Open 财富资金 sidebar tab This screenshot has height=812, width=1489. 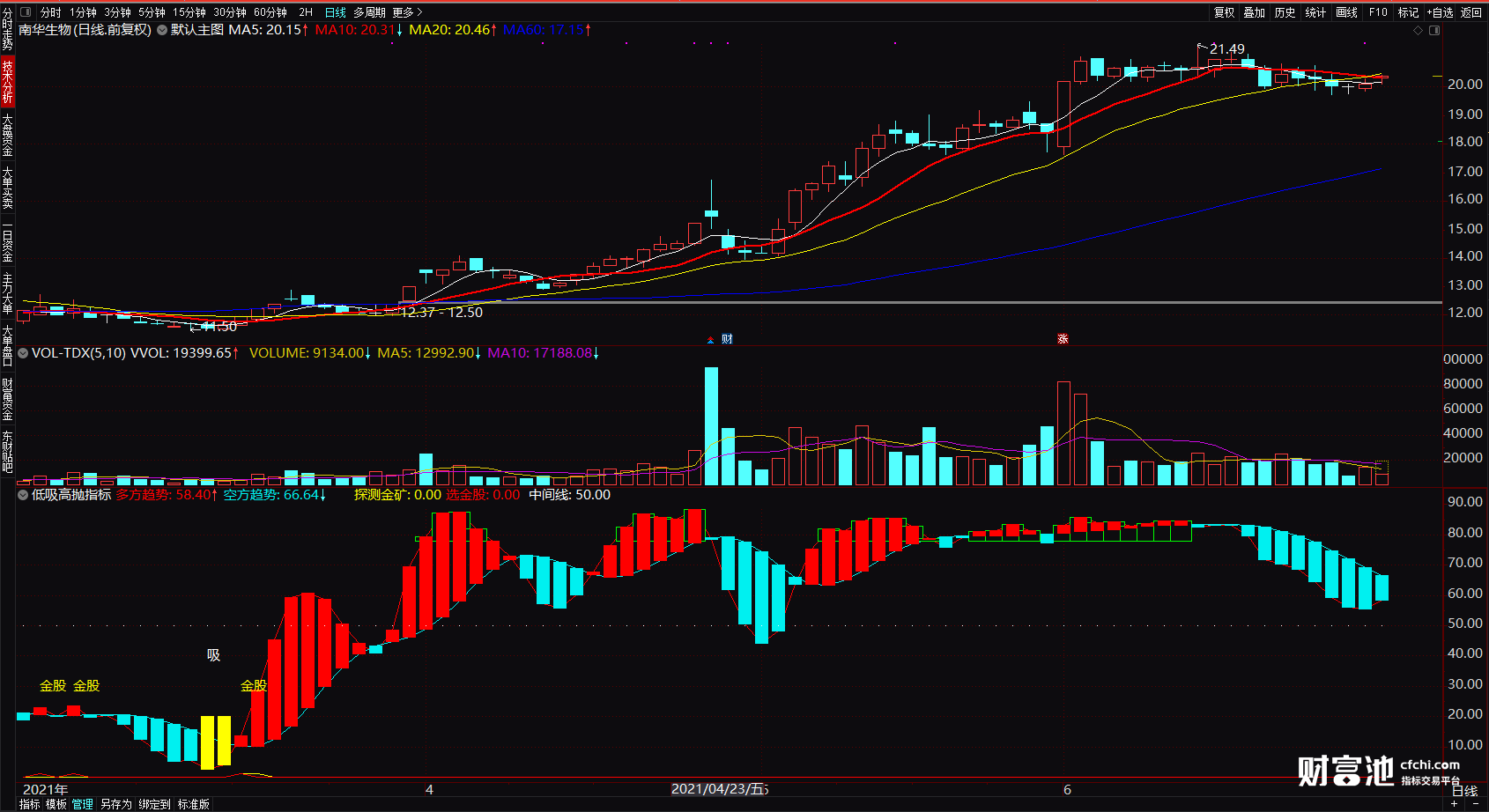(7, 398)
